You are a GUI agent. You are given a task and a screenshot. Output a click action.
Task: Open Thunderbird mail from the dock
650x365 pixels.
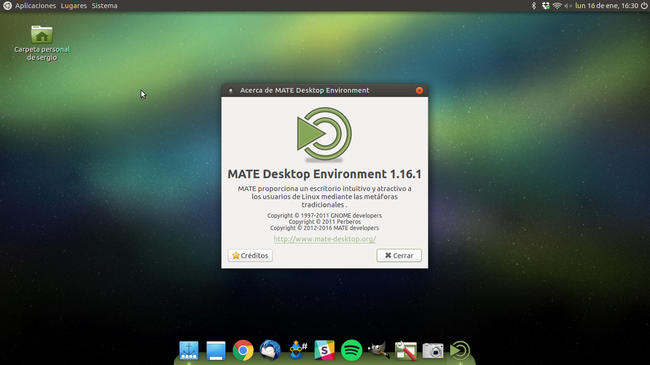(270, 350)
